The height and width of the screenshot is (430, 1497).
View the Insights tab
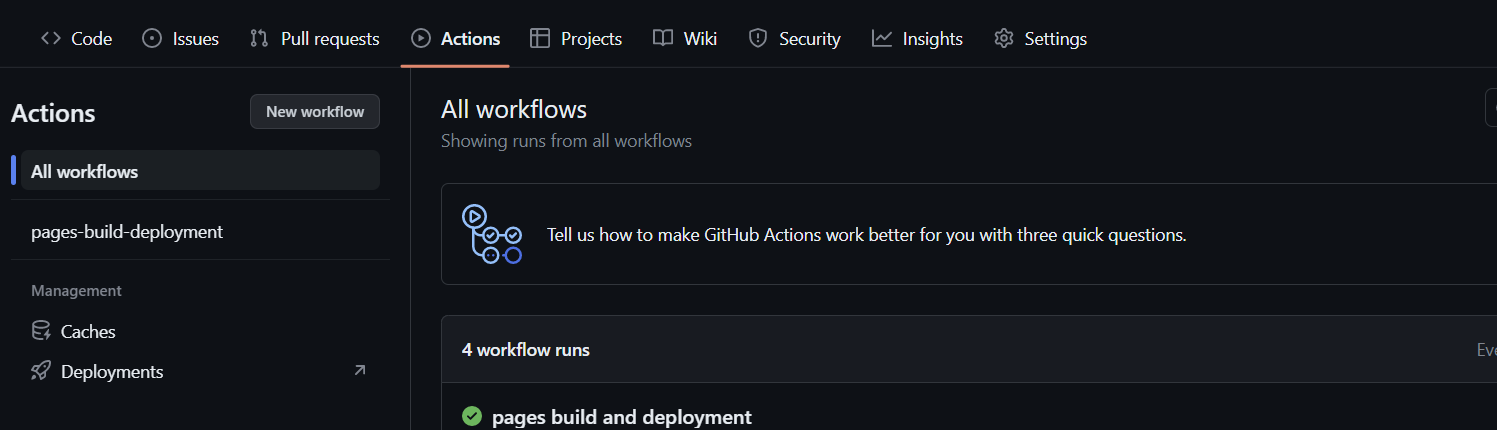coord(917,39)
